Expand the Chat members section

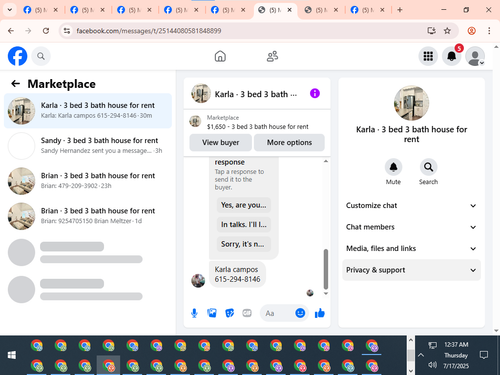[411, 227]
